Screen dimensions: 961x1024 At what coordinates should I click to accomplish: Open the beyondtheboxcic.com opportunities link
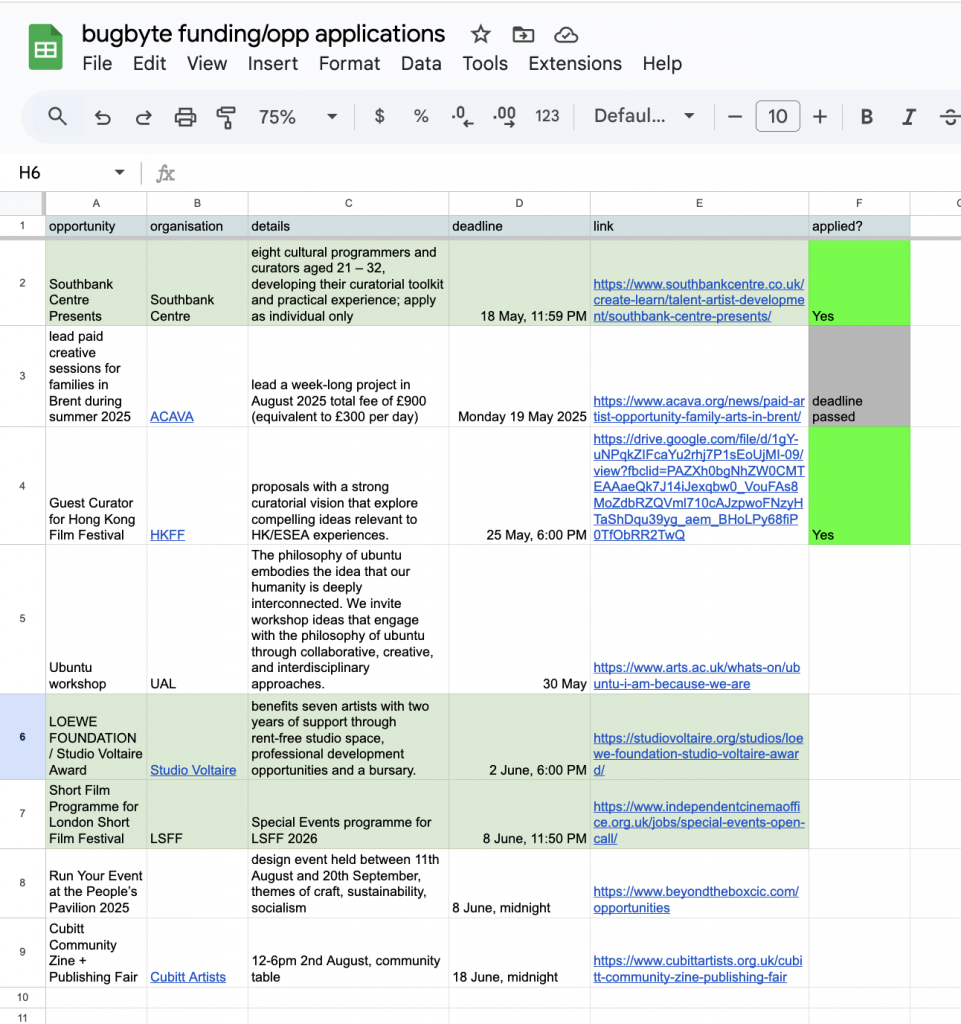(x=696, y=900)
